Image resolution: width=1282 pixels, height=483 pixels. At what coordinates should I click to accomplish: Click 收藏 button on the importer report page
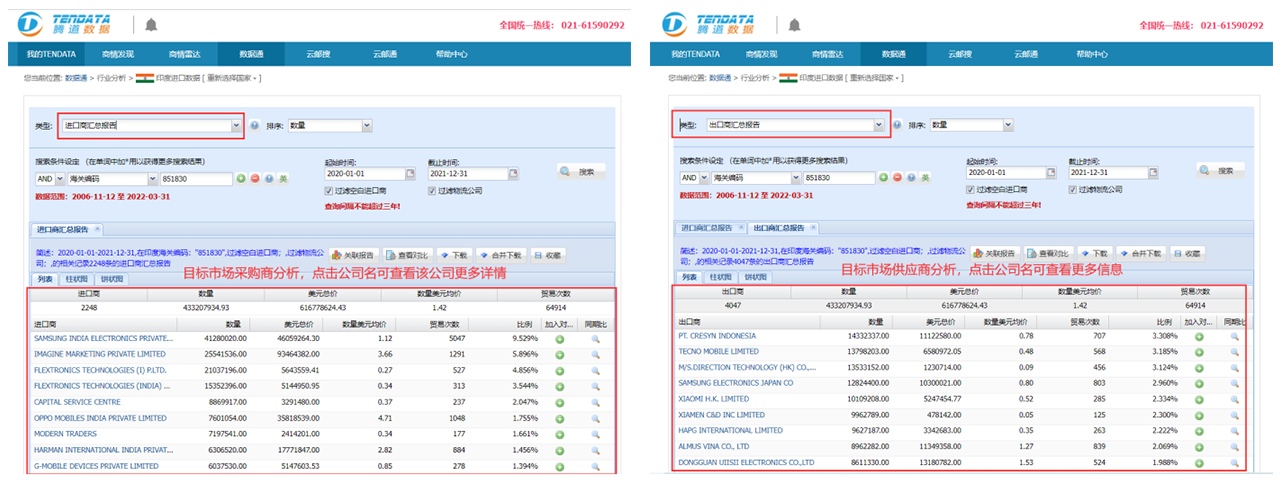click(549, 254)
